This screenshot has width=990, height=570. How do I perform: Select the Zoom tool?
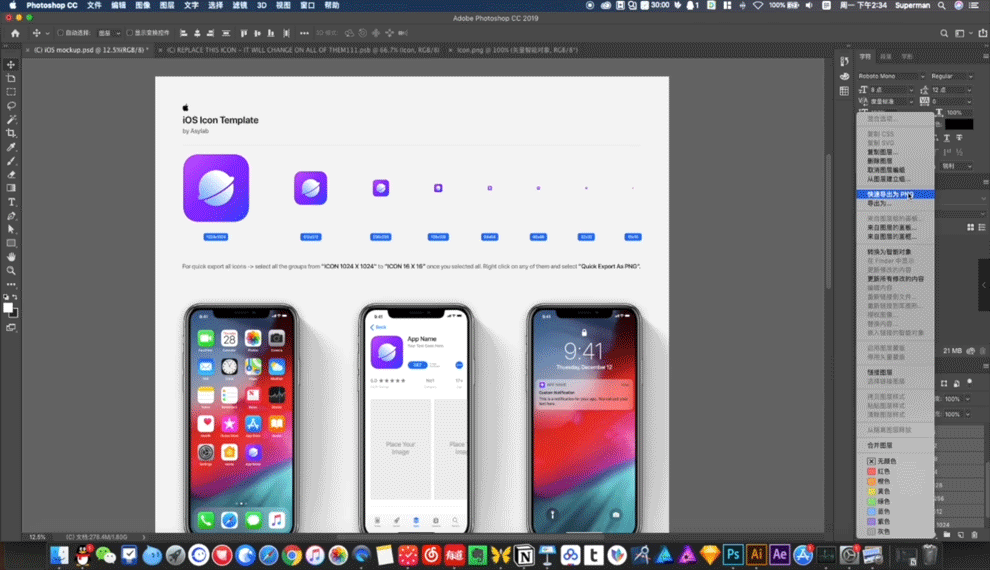click(11, 270)
